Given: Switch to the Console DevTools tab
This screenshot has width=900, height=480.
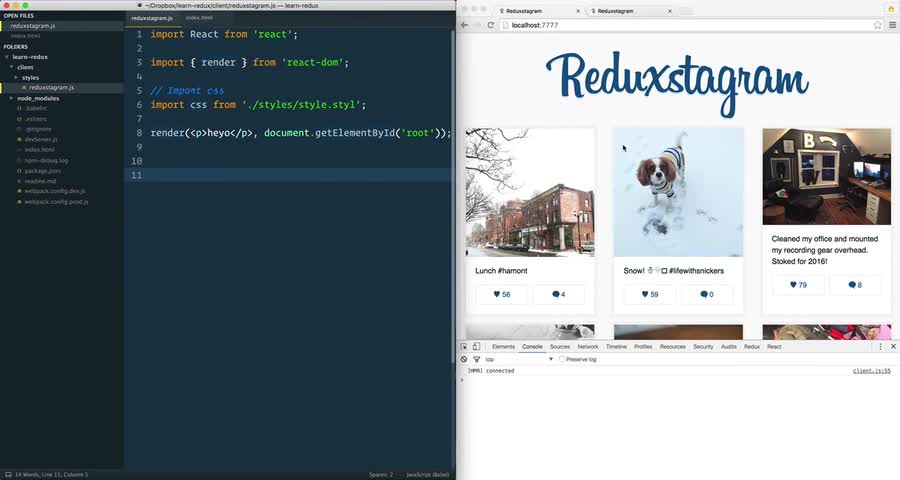Looking at the screenshot, I should (x=532, y=347).
